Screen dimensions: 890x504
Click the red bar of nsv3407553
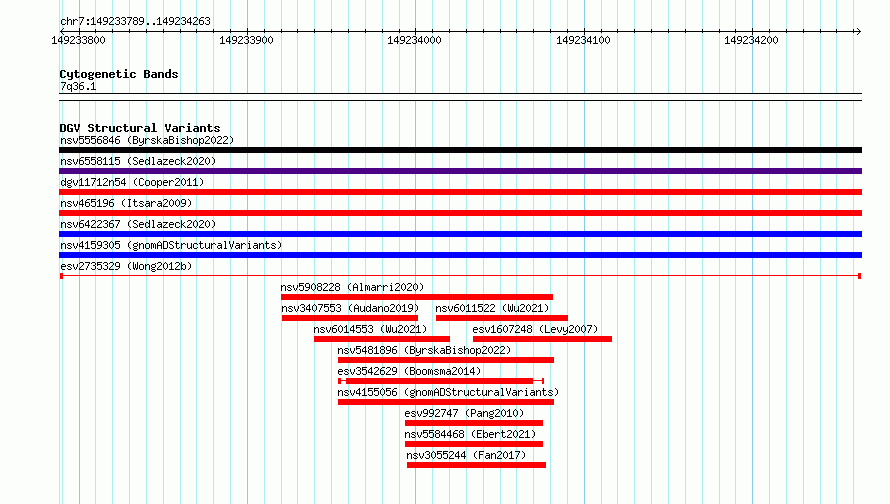350,318
